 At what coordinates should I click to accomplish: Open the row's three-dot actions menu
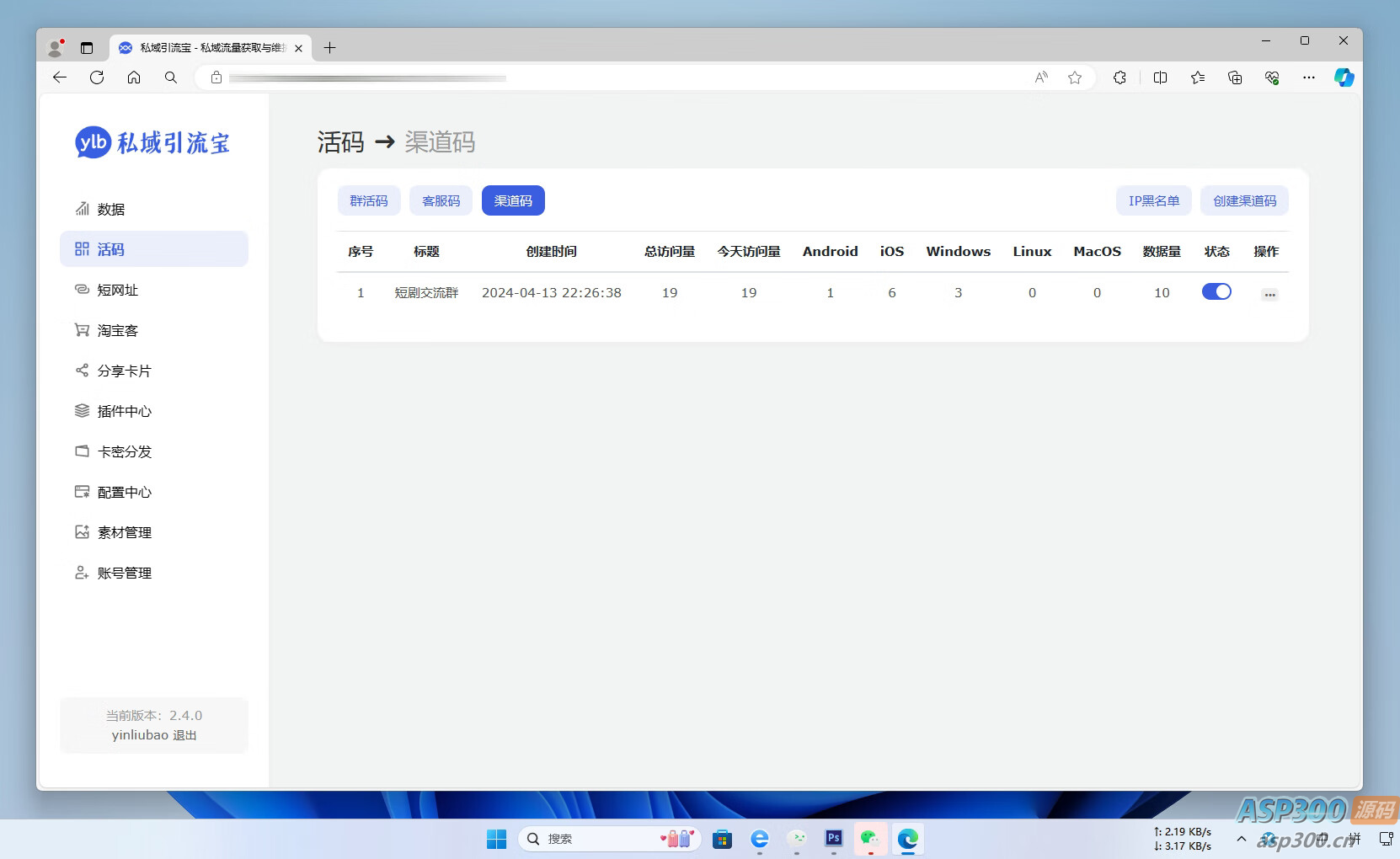pyautogui.click(x=1269, y=294)
